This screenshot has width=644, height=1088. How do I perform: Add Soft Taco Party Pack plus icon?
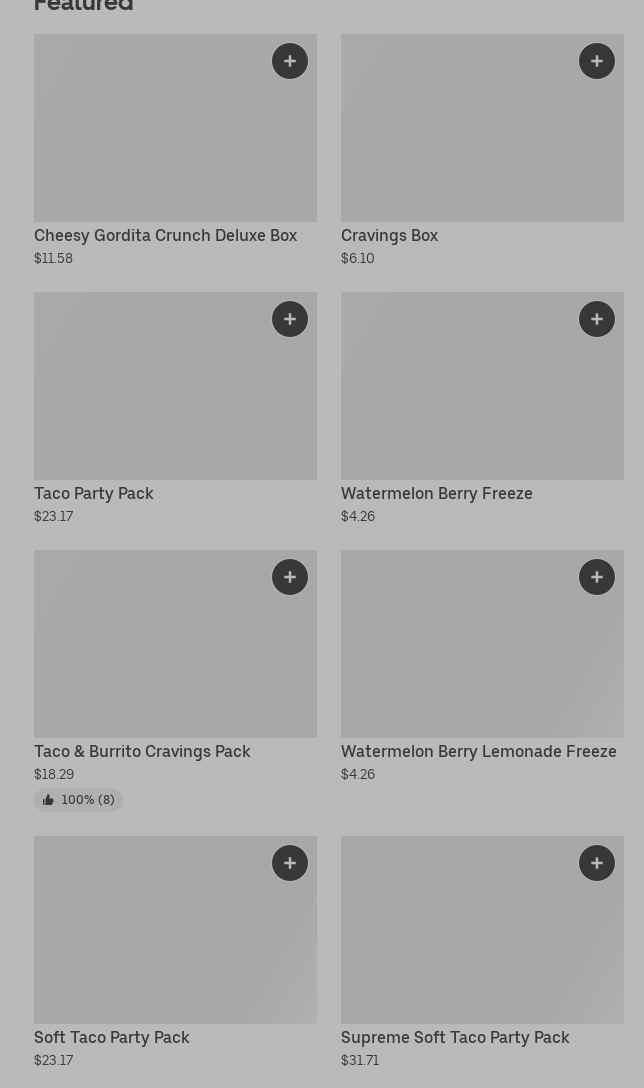pos(290,863)
